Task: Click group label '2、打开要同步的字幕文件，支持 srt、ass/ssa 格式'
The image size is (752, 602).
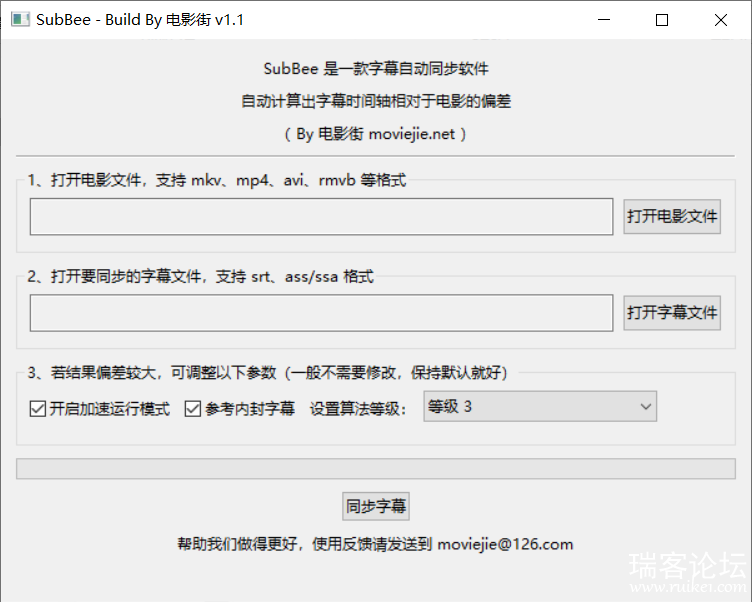Action: coord(200,277)
